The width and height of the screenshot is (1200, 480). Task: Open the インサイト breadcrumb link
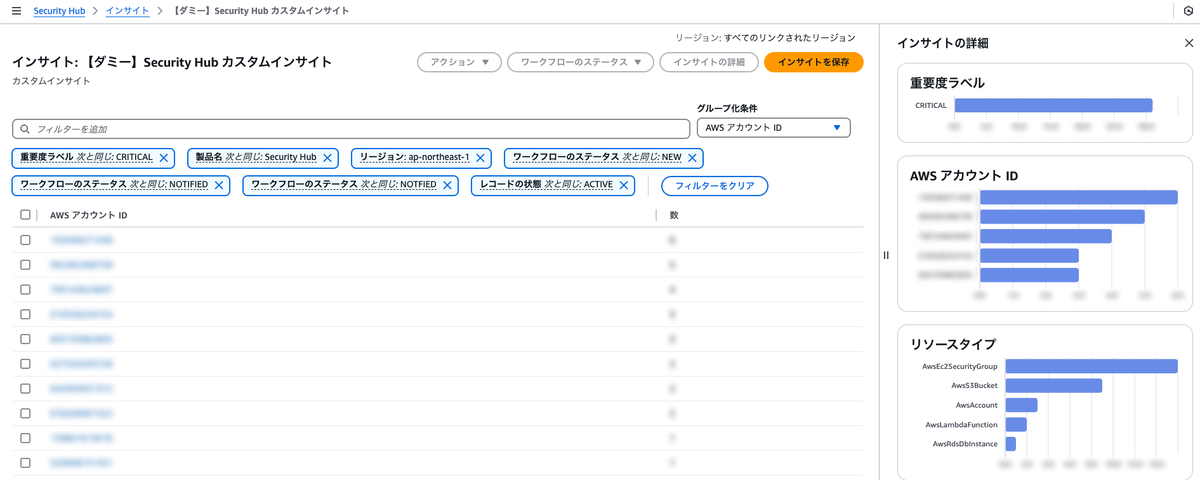click(127, 9)
